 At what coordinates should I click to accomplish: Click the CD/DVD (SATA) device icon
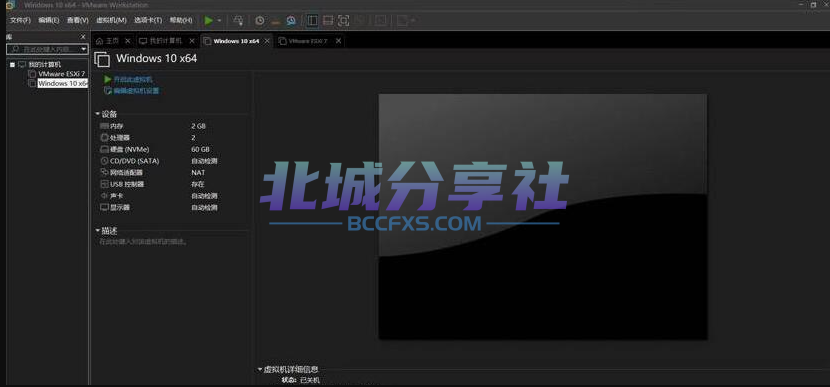click(104, 161)
